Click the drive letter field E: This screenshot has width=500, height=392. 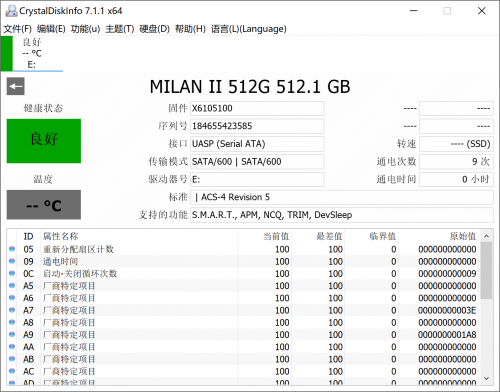[x=257, y=179]
